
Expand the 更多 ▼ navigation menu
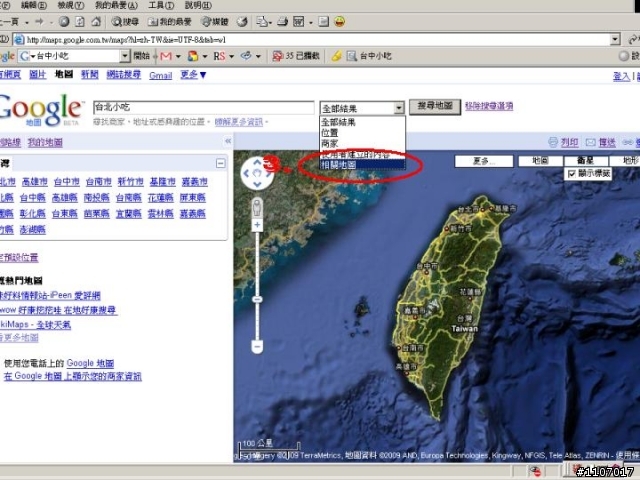(x=193, y=75)
